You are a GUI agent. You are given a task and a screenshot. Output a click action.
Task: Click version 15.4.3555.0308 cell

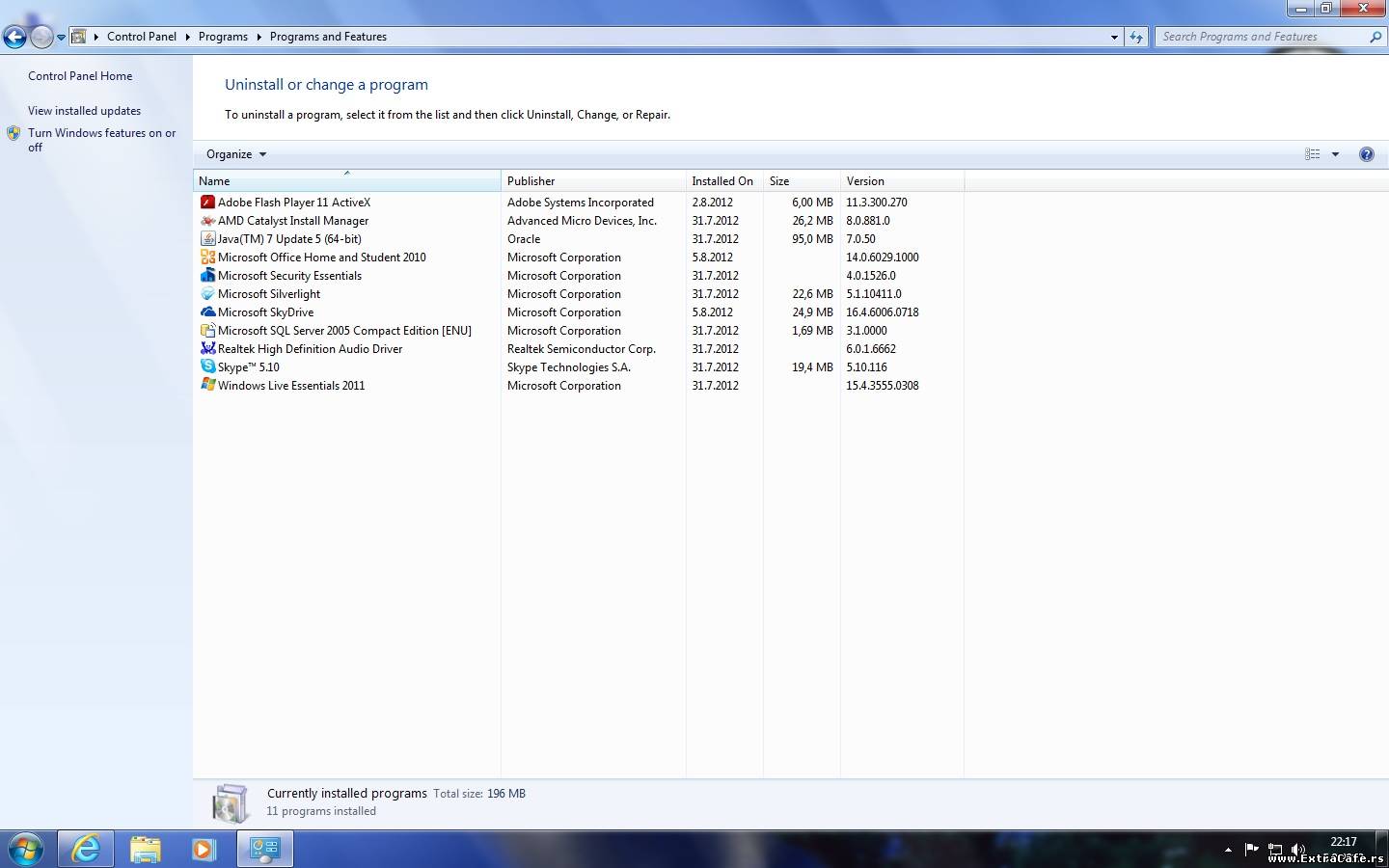[x=883, y=386]
